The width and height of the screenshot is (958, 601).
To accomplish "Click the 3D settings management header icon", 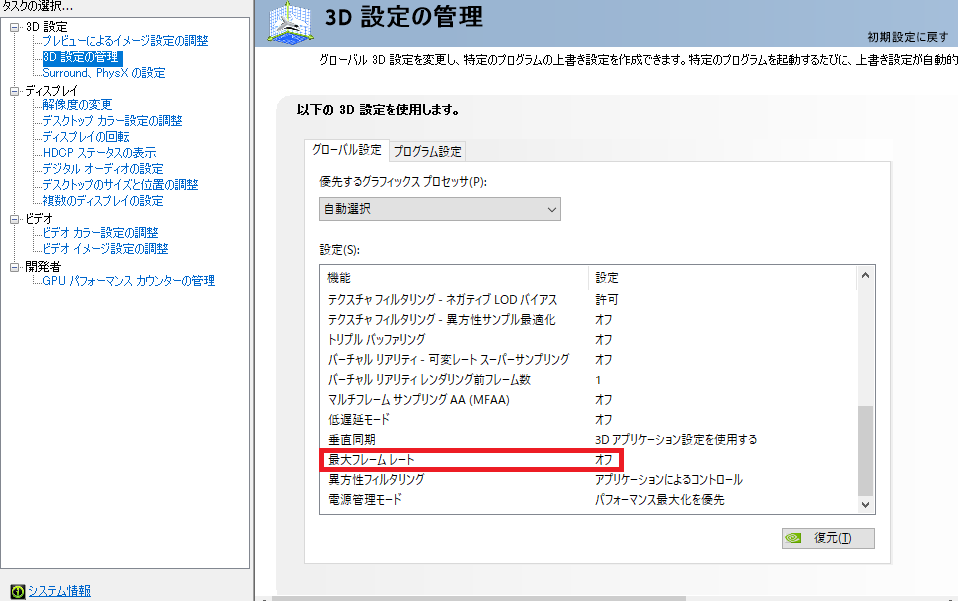I will coord(291,23).
